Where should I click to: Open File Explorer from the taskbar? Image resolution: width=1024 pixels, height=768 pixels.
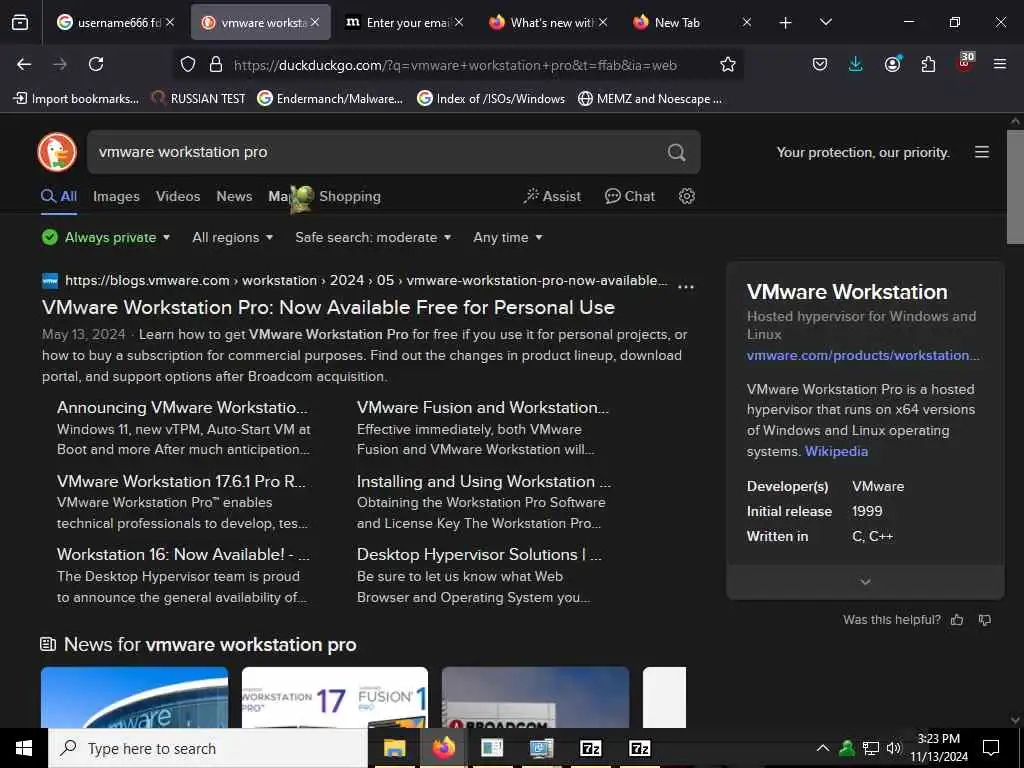coord(394,748)
